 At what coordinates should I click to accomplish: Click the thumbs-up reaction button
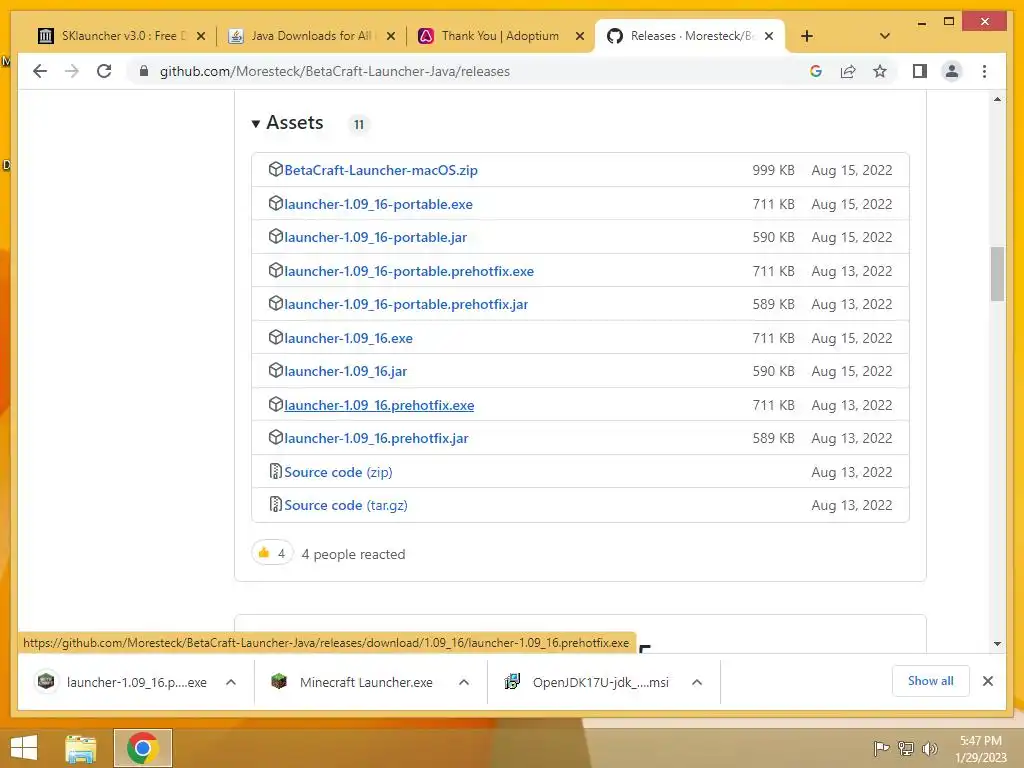[272, 553]
